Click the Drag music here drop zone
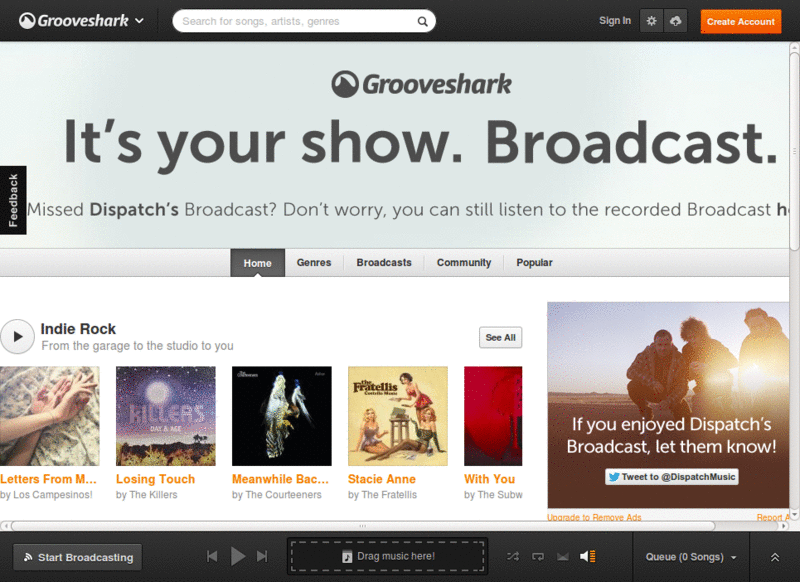This screenshot has width=800, height=582. tap(388, 556)
